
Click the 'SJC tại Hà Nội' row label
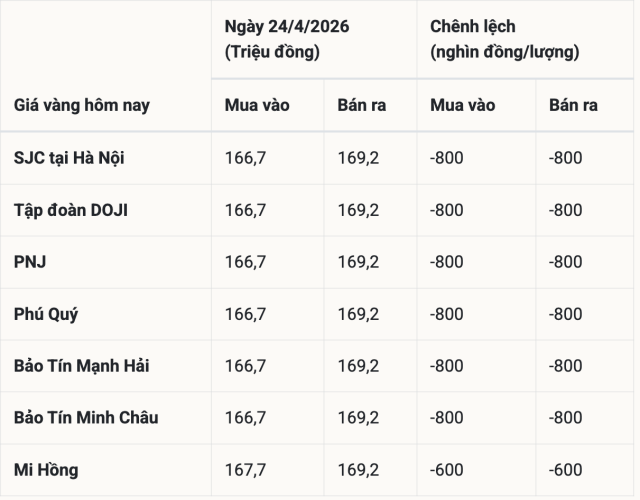coord(69,158)
